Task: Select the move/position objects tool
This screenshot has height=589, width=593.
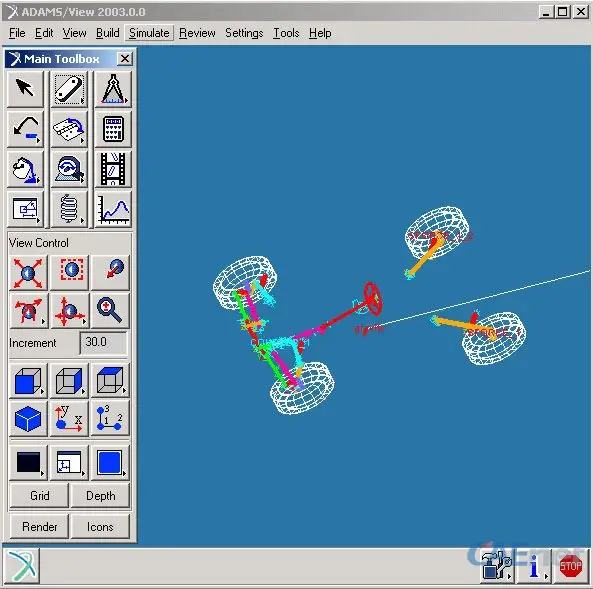Action: pyautogui.click(x=25, y=209)
